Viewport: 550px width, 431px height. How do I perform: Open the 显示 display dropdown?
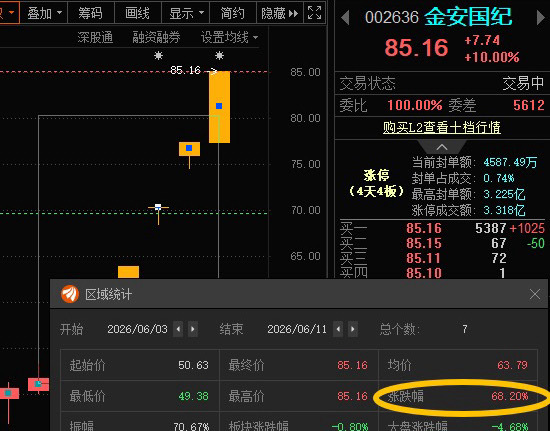[x=186, y=13]
